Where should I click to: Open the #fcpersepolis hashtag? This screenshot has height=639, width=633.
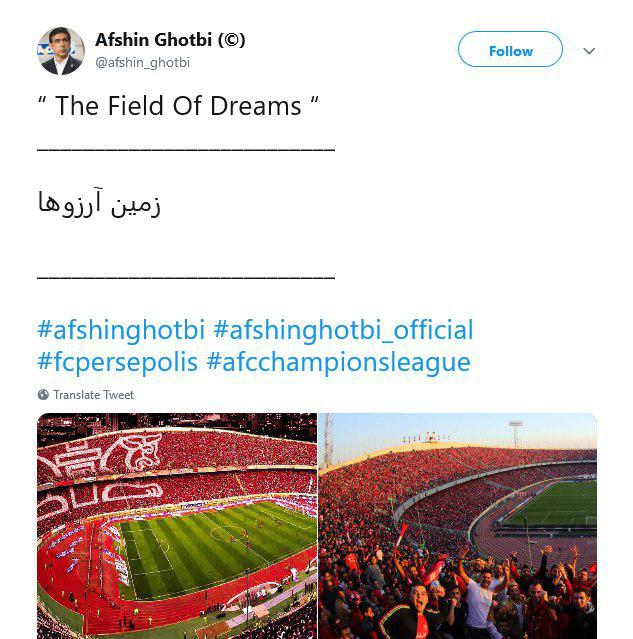[117, 362]
